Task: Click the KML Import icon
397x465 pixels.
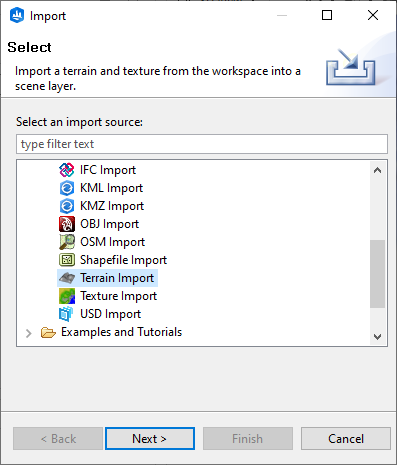Action: click(x=67, y=188)
